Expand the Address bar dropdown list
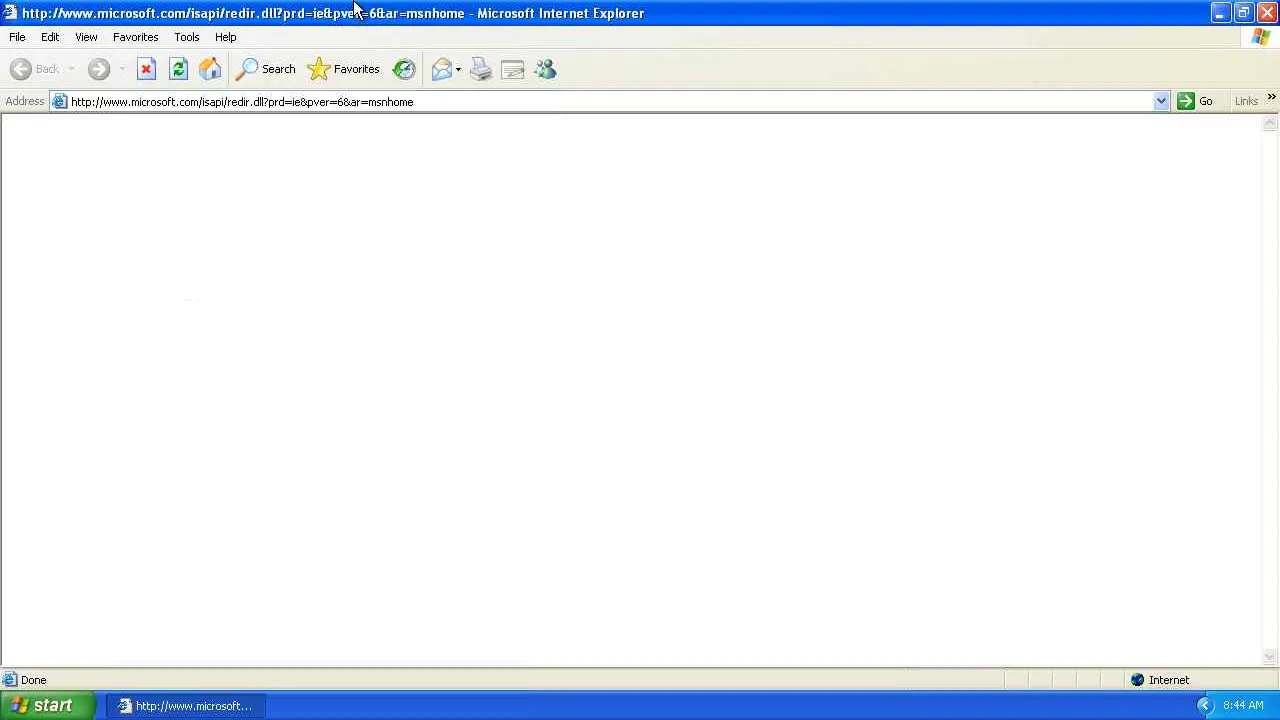 pyautogui.click(x=1161, y=101)
